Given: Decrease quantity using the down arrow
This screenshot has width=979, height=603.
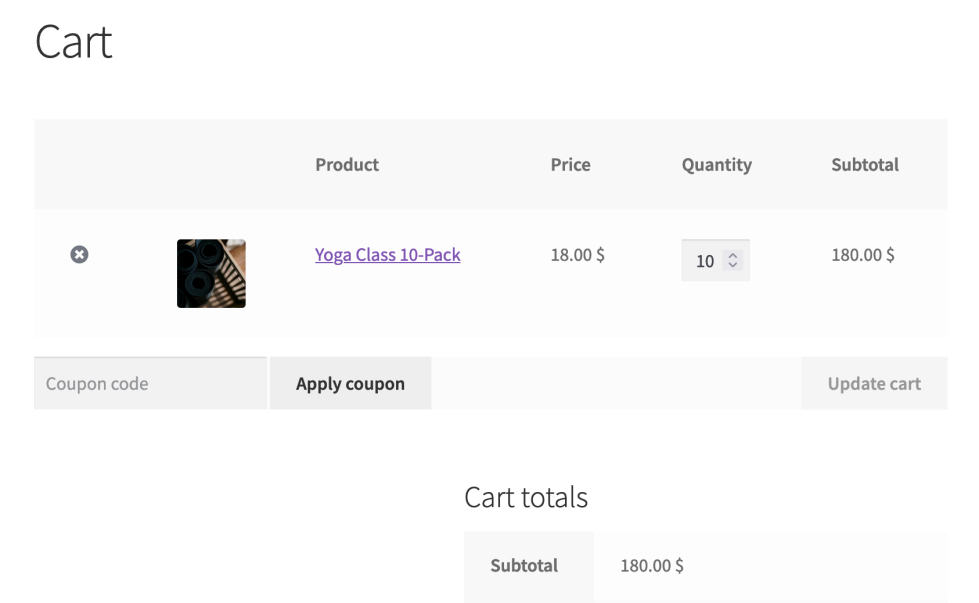Looking at the screenshot, I should [735, 266].
